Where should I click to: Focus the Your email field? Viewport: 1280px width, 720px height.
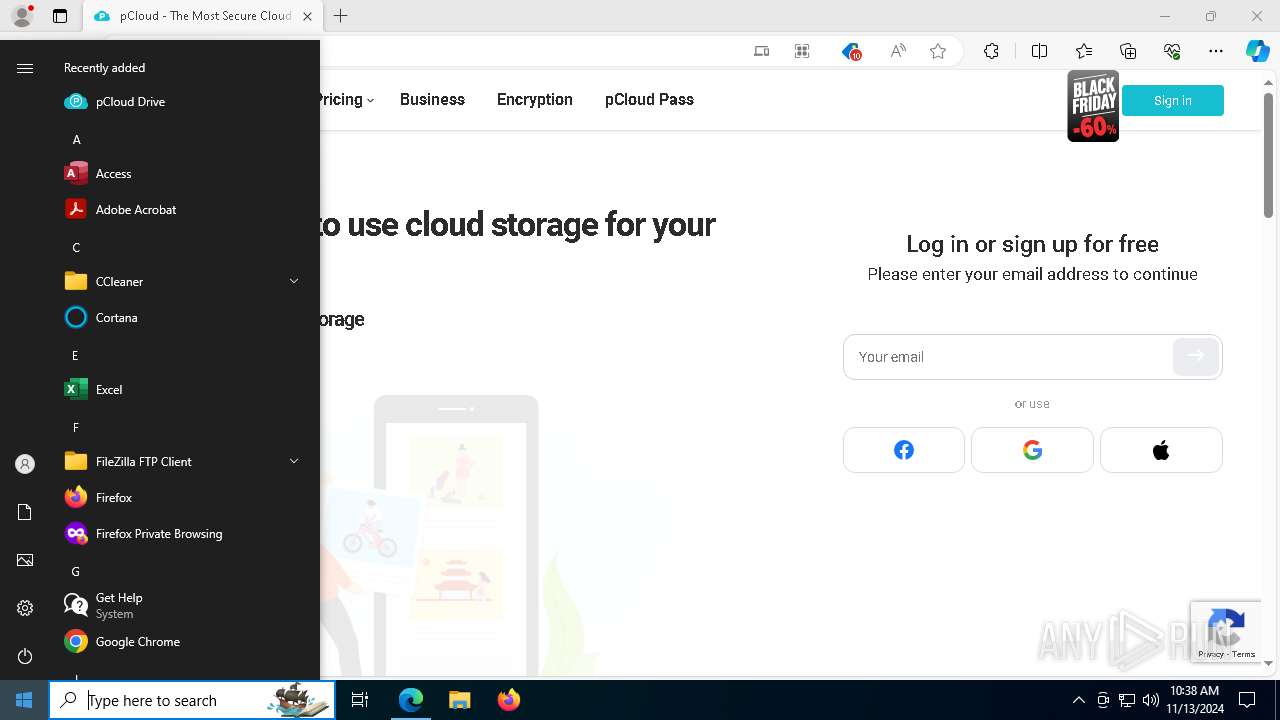[x=1008, y=357]
